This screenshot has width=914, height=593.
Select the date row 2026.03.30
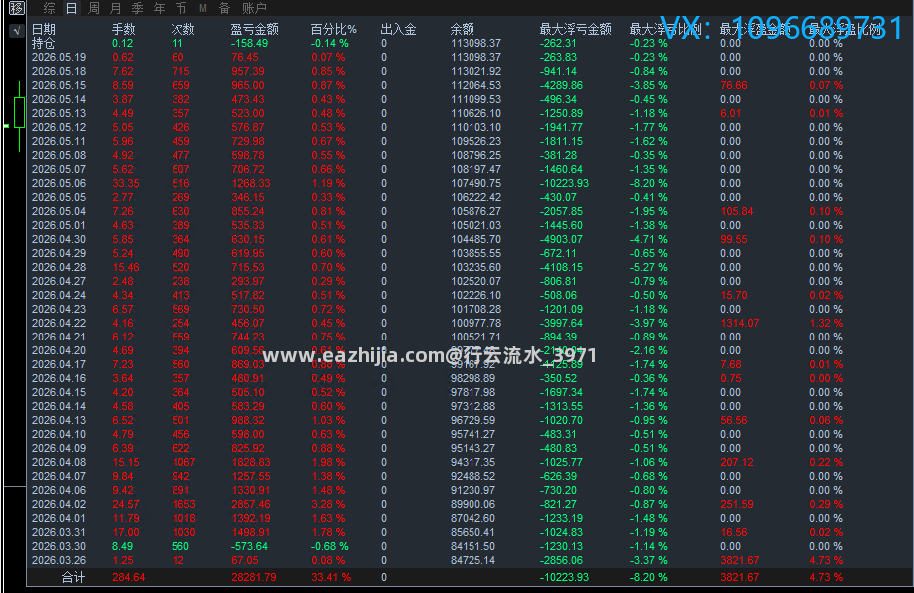coord(59,546)
